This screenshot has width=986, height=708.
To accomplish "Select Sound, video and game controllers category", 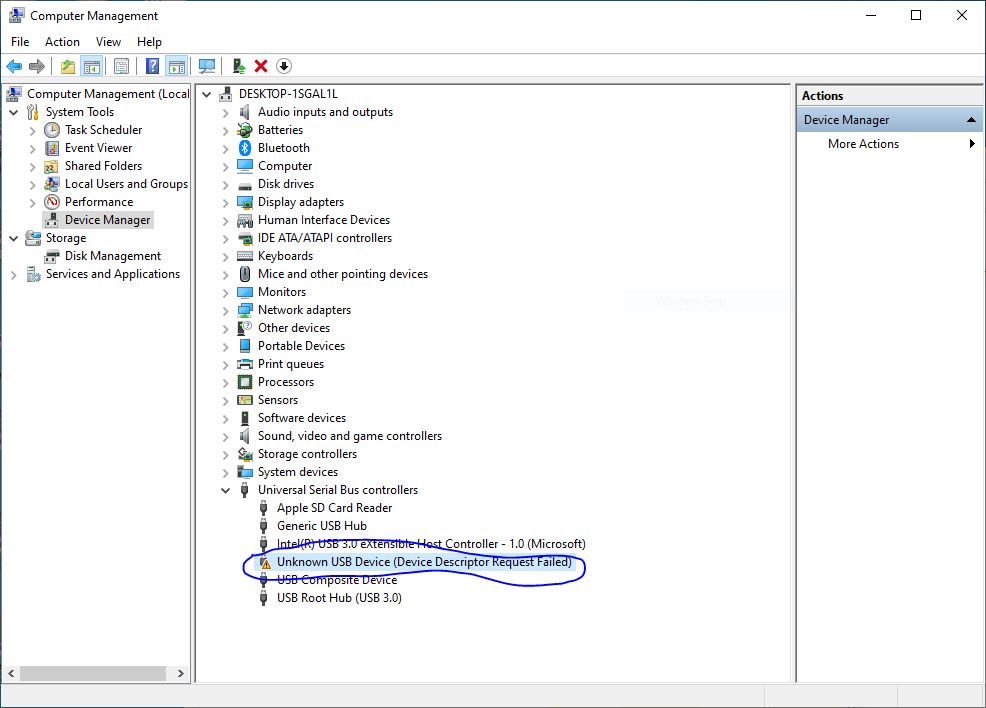I will point(350,436).
